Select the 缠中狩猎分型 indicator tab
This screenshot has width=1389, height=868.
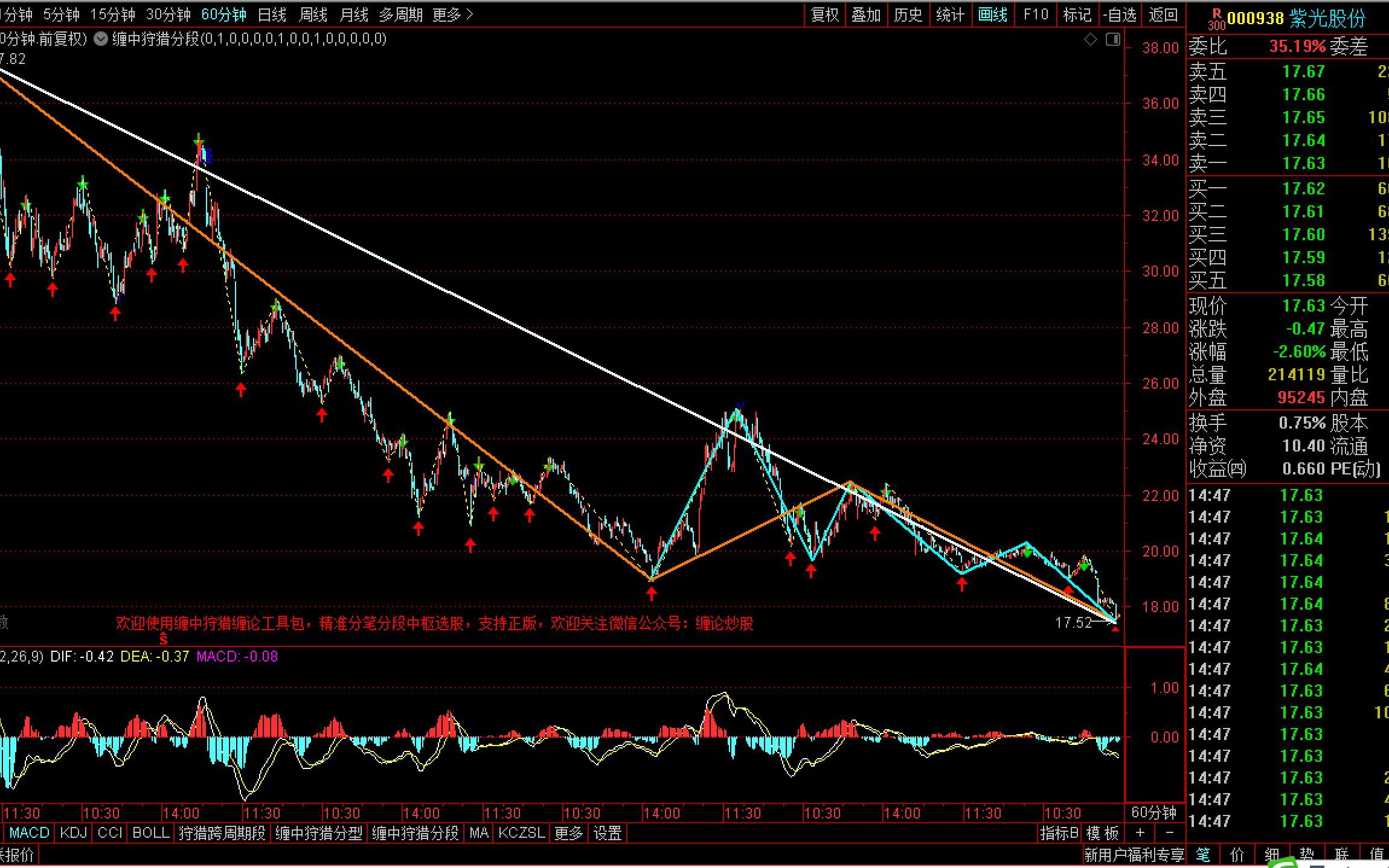pyautogui.click(x=318, y=833)
